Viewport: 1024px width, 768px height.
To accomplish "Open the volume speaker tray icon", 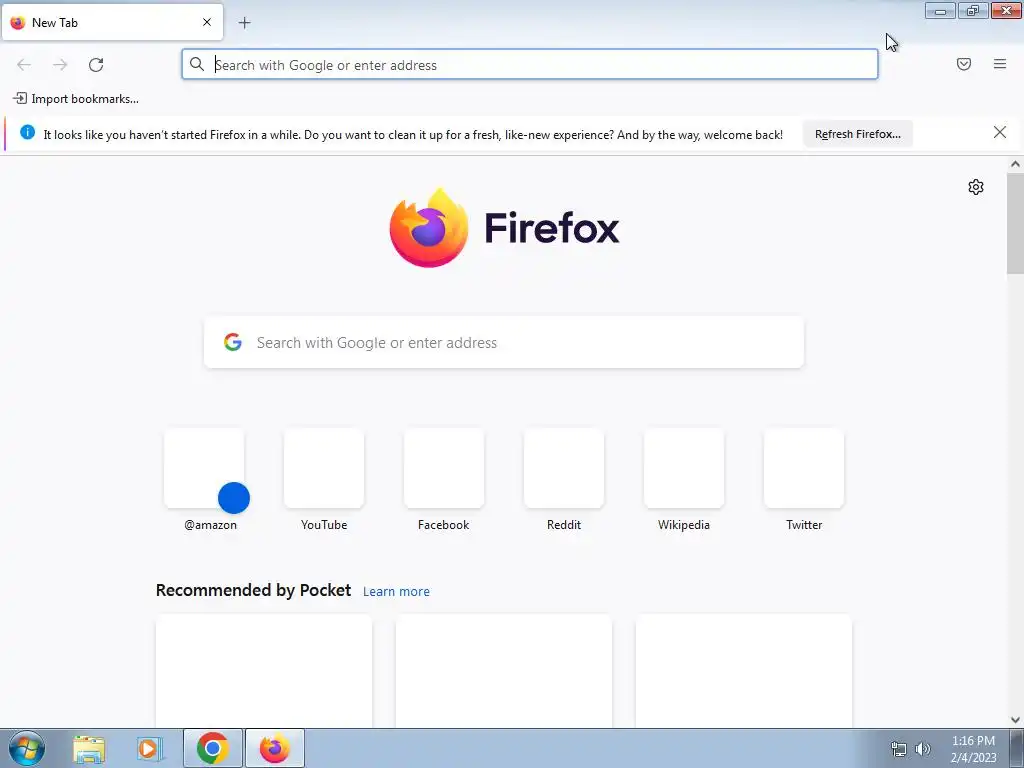I will pos(923,749).
